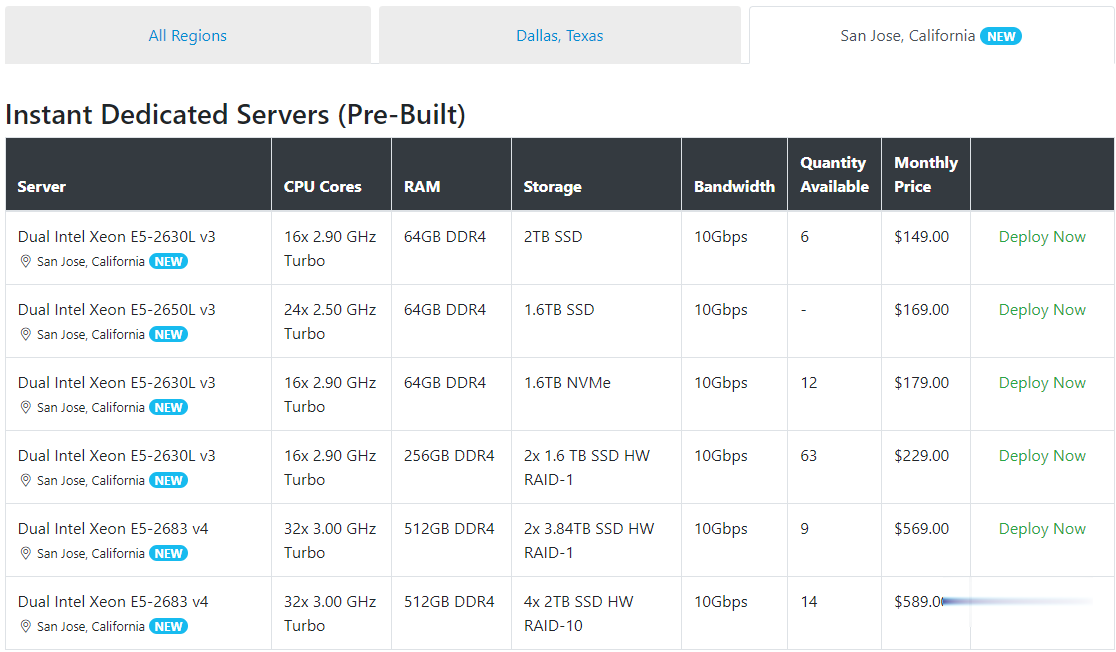The width and height of the screenshot is (1116, 652).
Task: Select the Dual Intel Xeon E5-2650L v3 server name
Action: pos(117,310)
